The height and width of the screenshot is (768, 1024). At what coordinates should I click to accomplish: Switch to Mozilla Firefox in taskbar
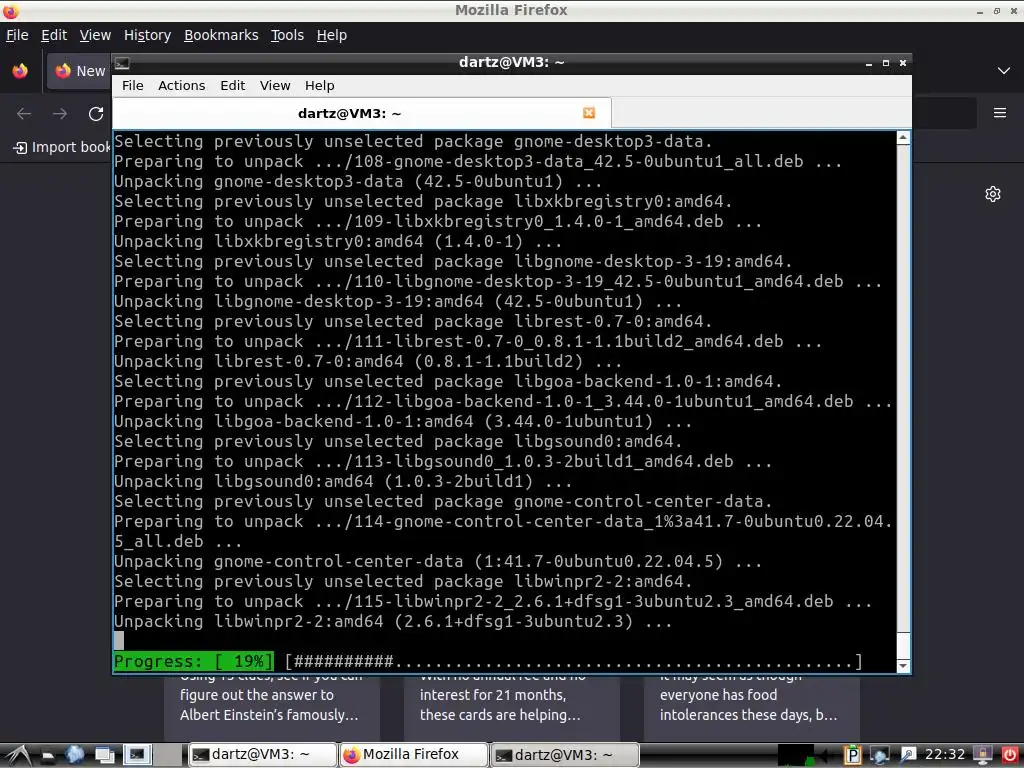(x=413, y=755)
